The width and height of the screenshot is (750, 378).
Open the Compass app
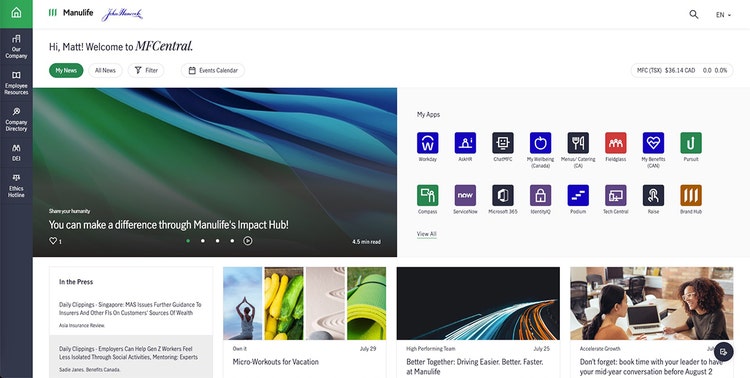pyautogui.click(x=428, y=195)
